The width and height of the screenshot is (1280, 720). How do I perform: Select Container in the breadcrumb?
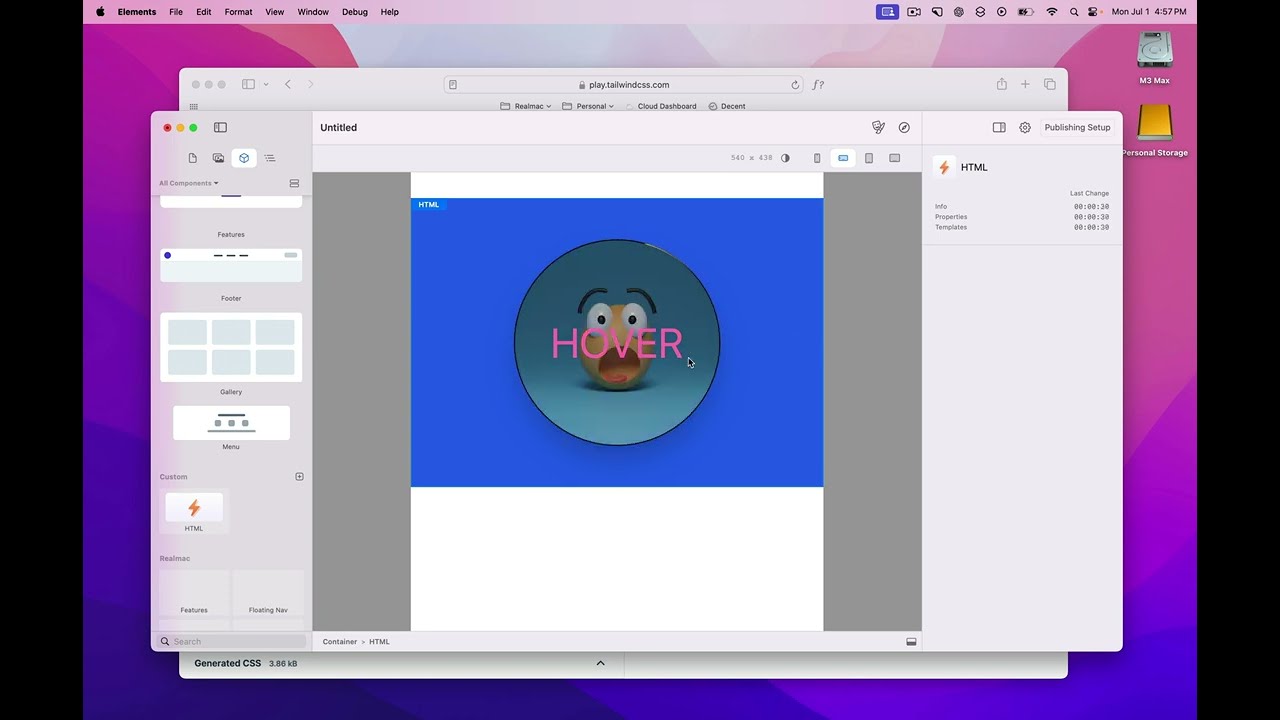(340, 642)
